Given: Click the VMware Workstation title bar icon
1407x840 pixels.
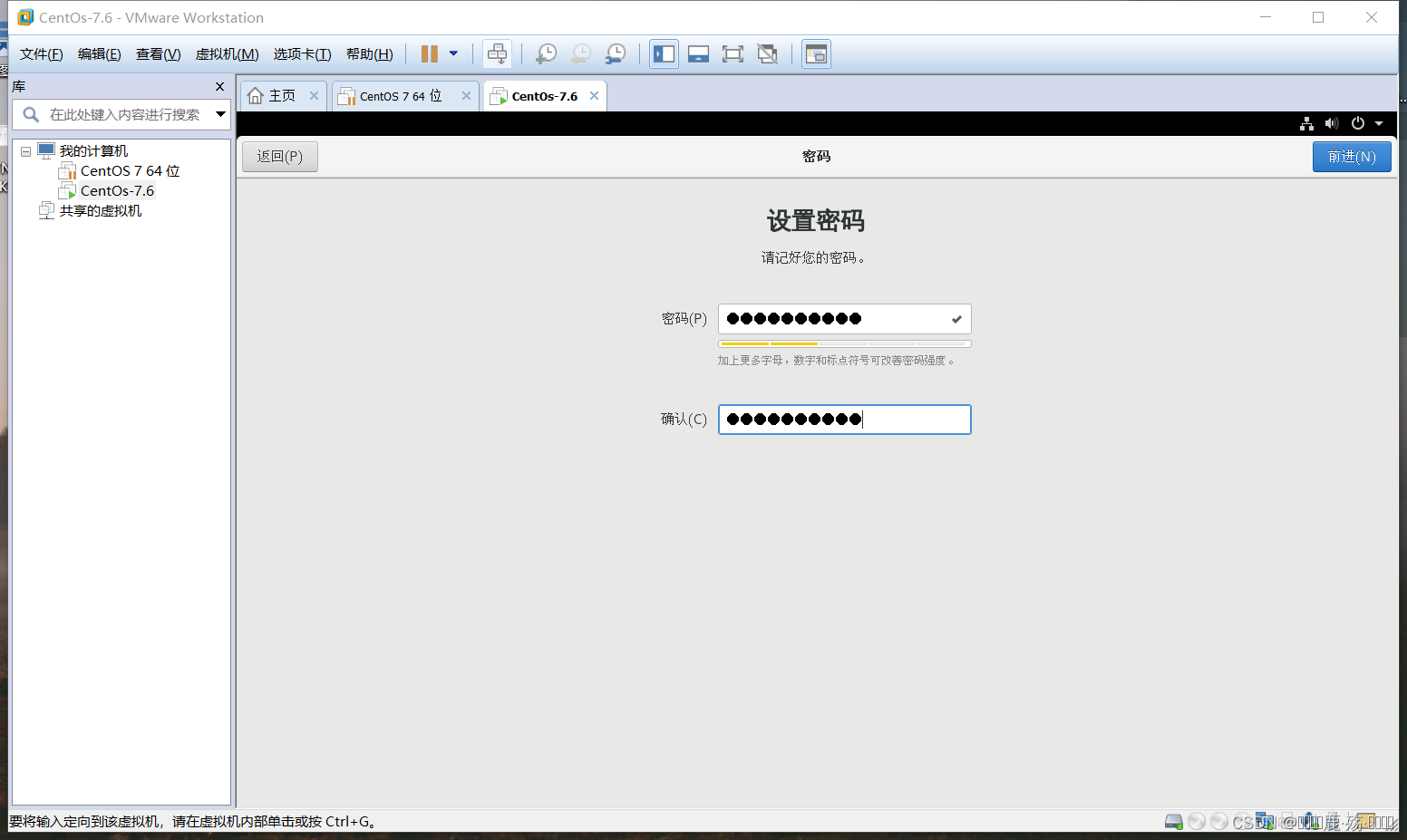Looking at the screenshot, I should (25, 17).
